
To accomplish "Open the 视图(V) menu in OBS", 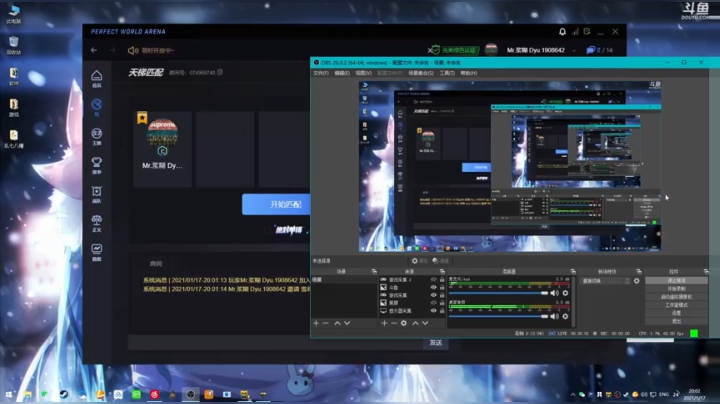I will 363,73.
